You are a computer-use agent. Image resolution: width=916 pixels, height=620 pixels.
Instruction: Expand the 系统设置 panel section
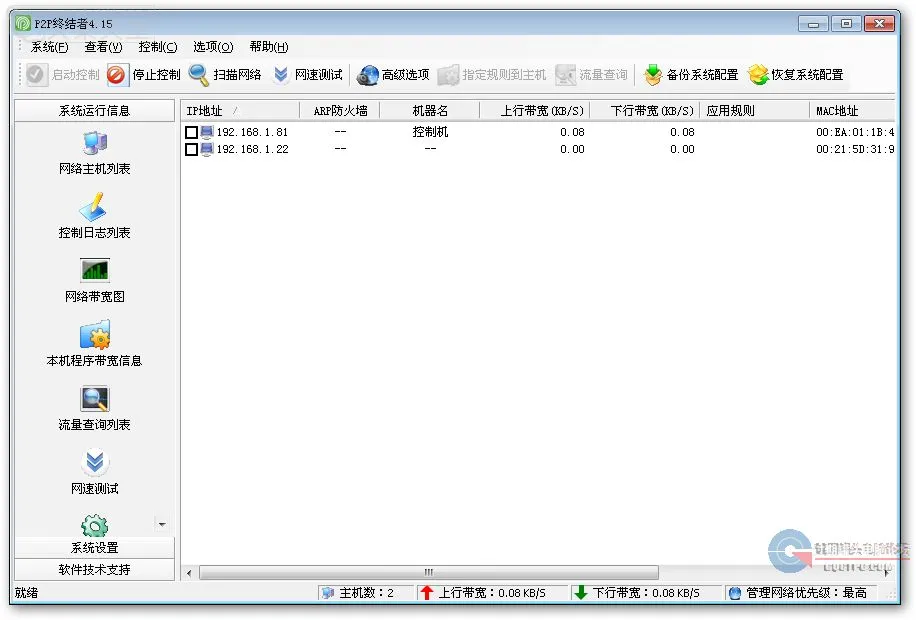point(94,548)
